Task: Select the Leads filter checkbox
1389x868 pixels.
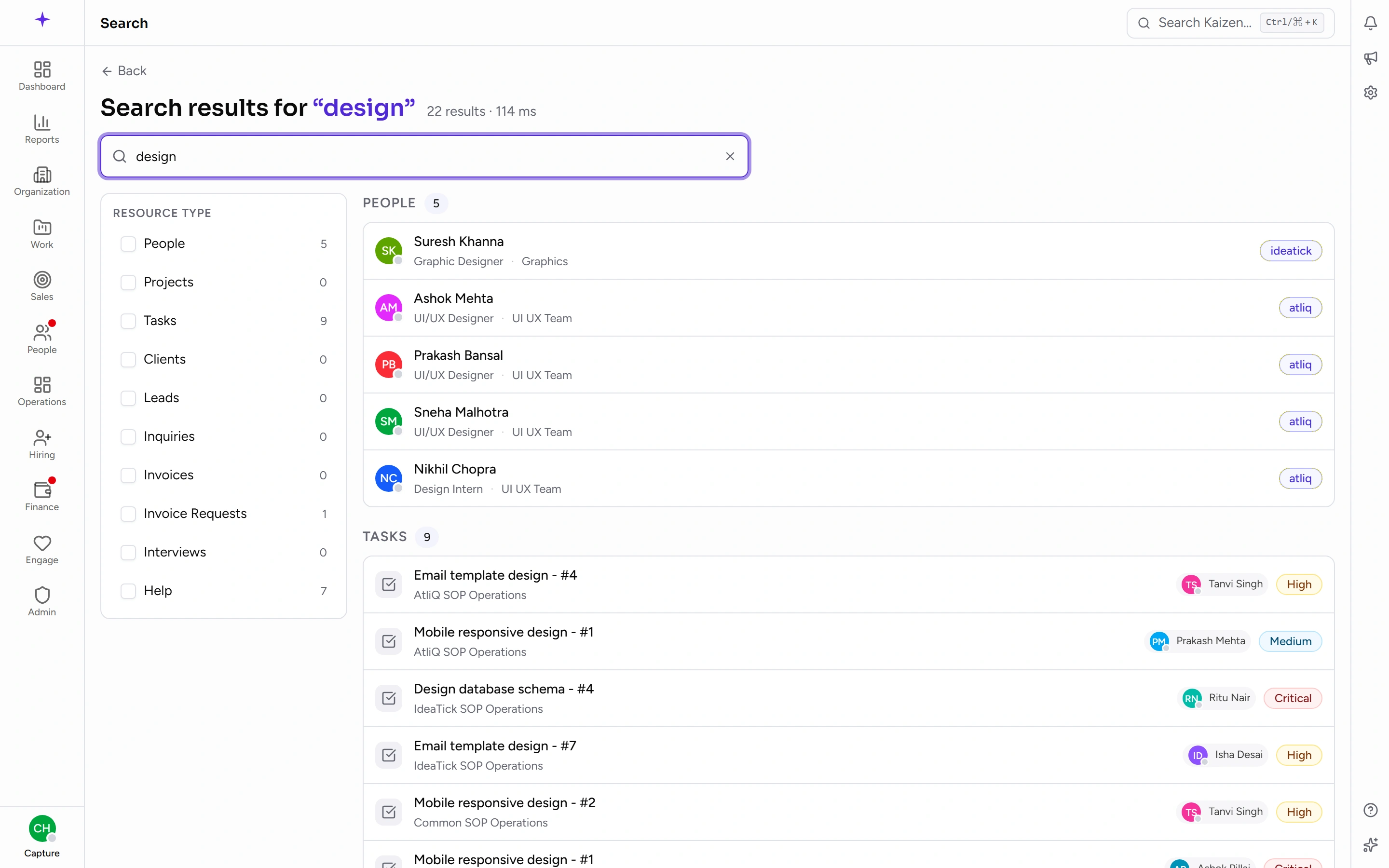Action: (128, 398)
